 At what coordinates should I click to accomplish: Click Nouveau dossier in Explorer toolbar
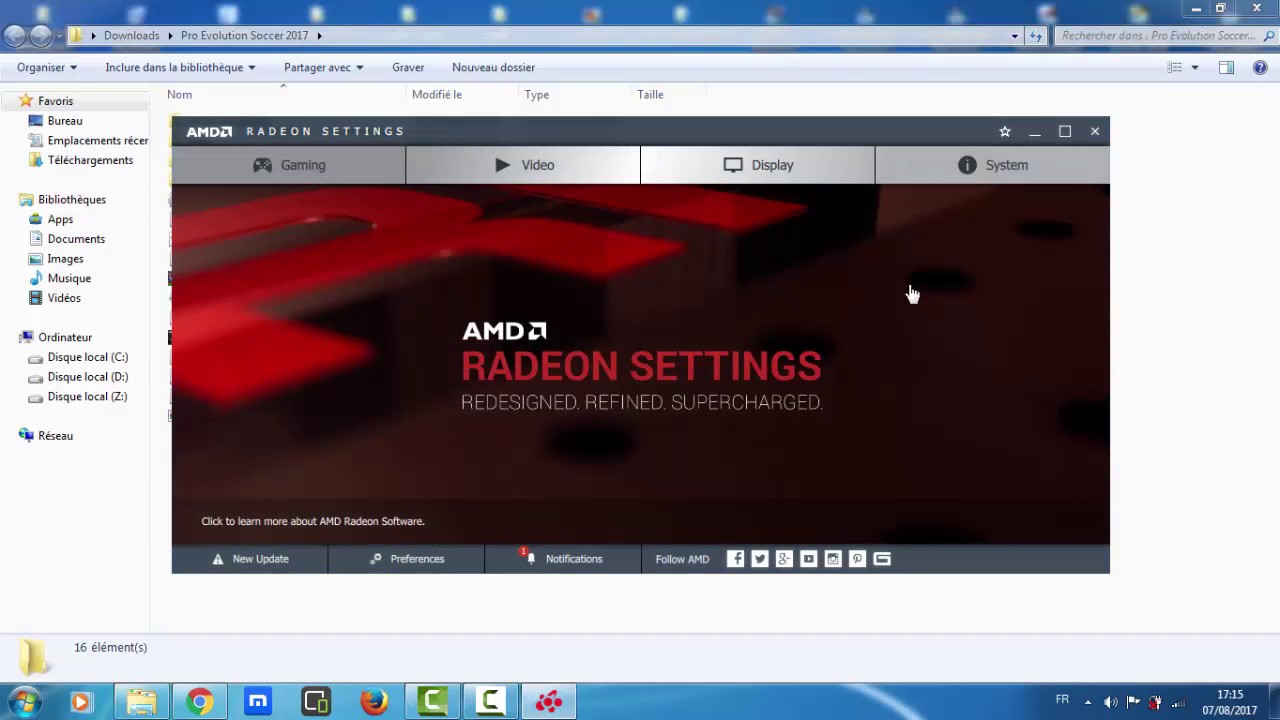click(493, 67)
